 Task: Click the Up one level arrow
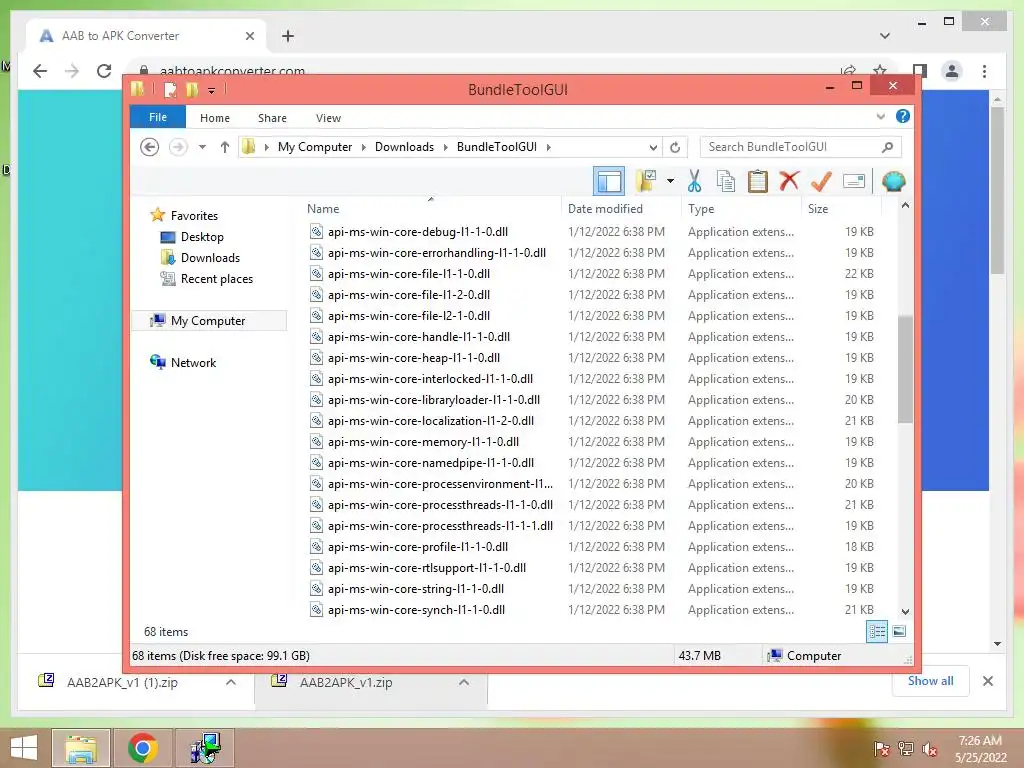pos(225,147)
